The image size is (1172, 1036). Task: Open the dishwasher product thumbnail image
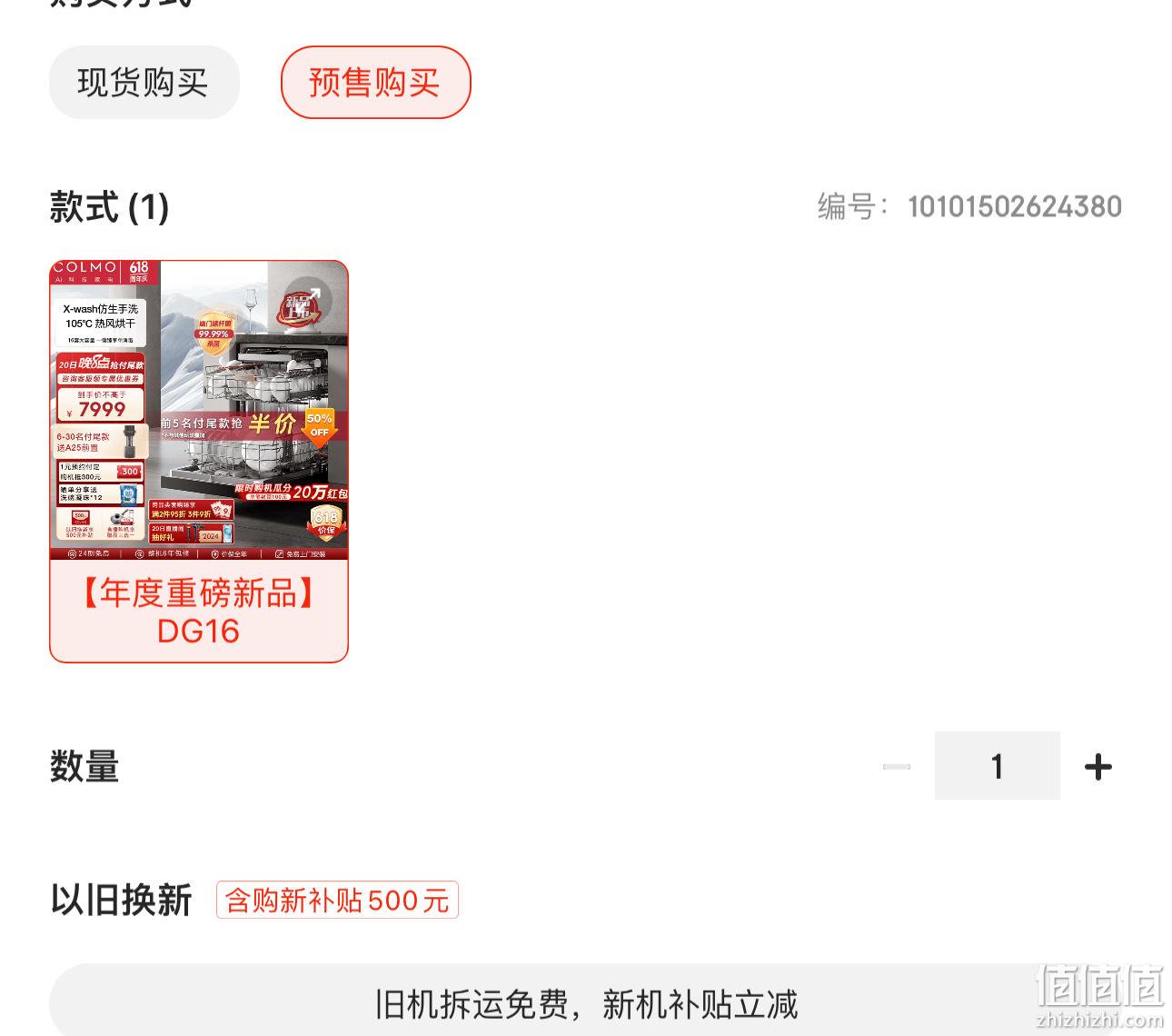pyautogui.click(x=199, y=411)
